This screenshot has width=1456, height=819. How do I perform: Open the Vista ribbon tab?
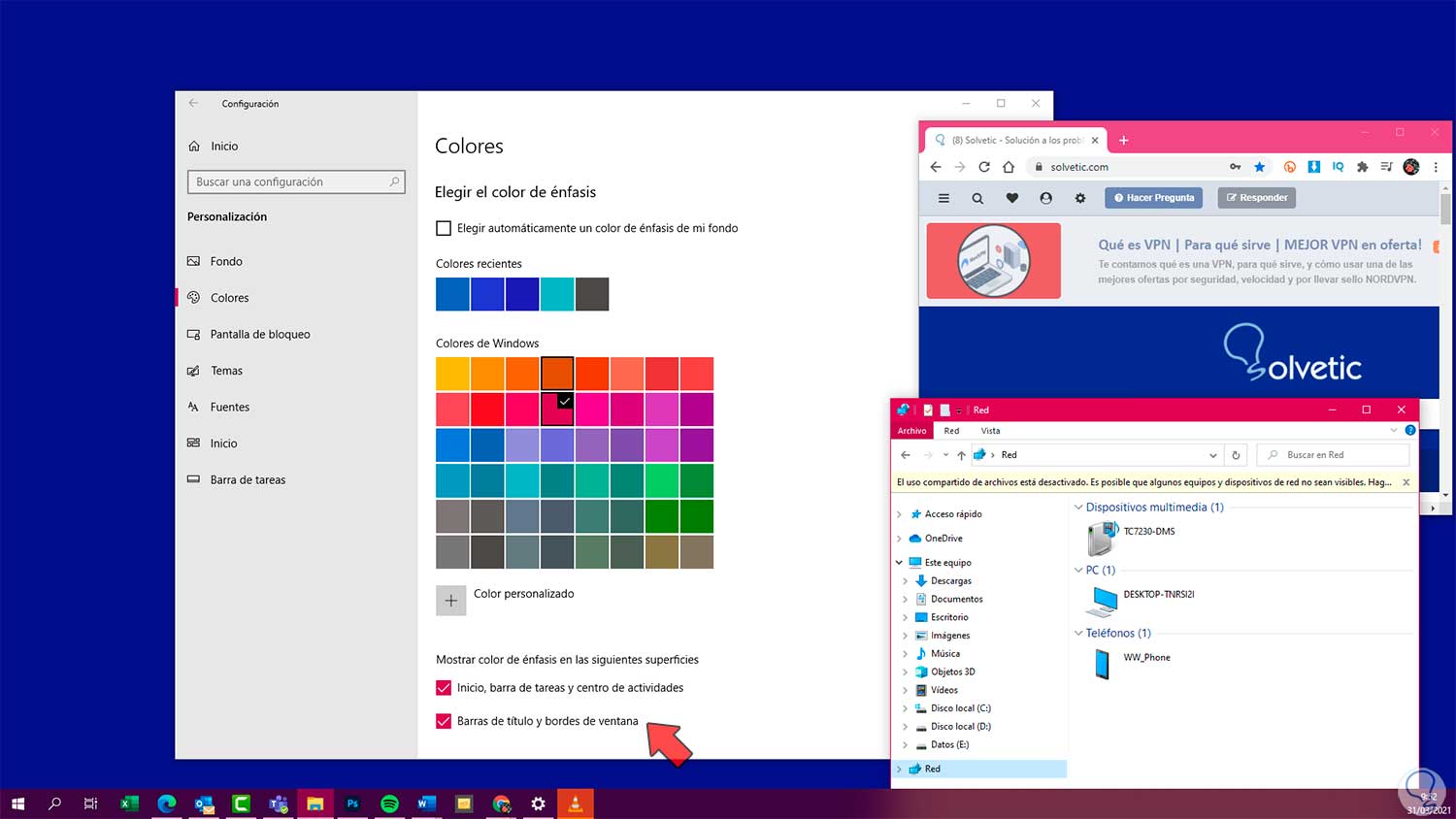(x=990, y=431)
